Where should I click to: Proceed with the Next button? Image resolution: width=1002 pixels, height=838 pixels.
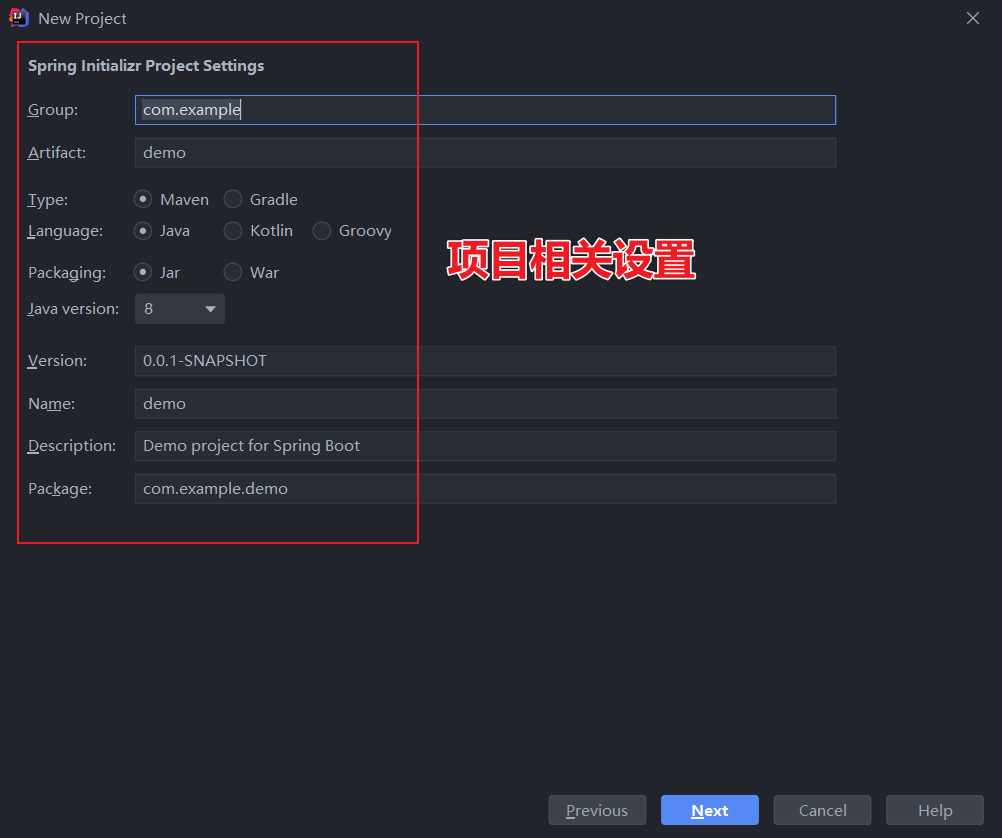[709, 811]
